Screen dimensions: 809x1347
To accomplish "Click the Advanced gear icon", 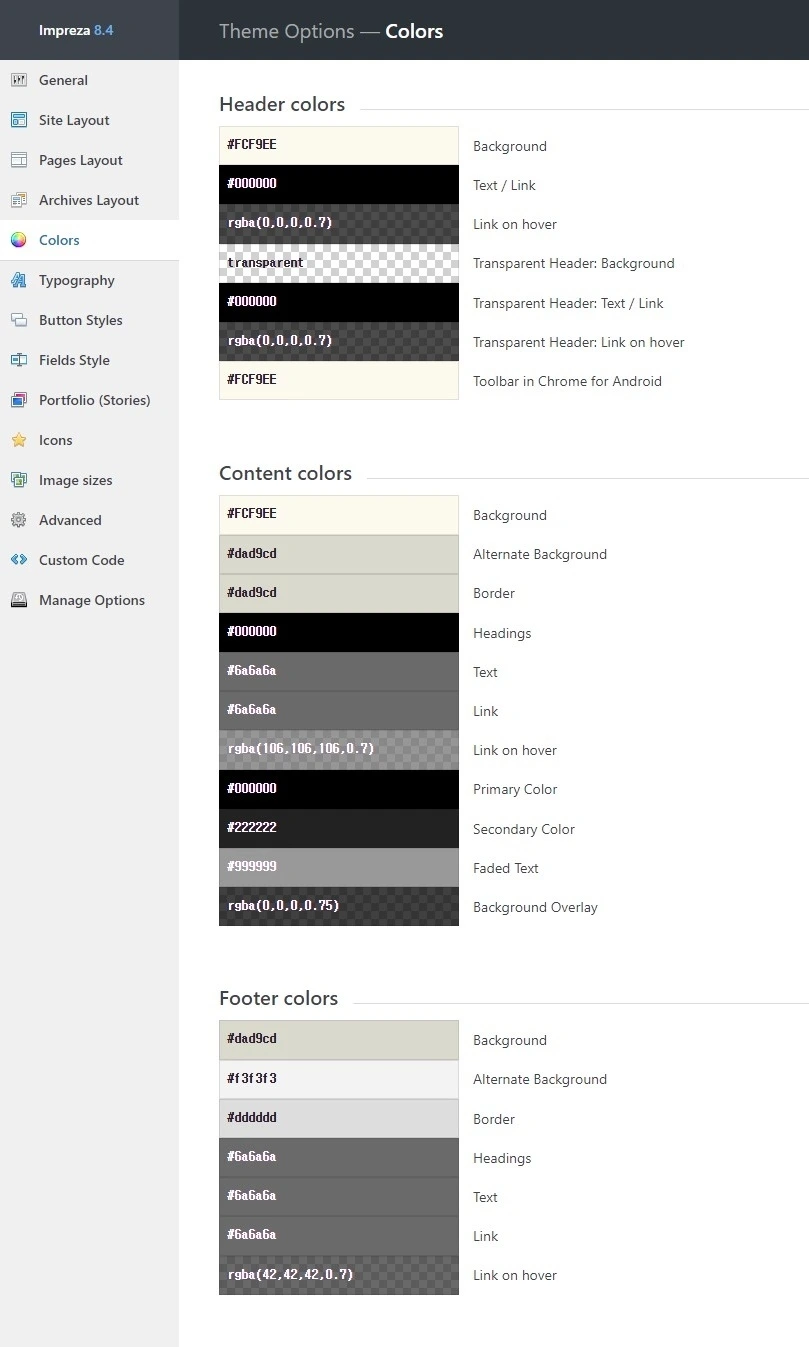I will (19, 520).
